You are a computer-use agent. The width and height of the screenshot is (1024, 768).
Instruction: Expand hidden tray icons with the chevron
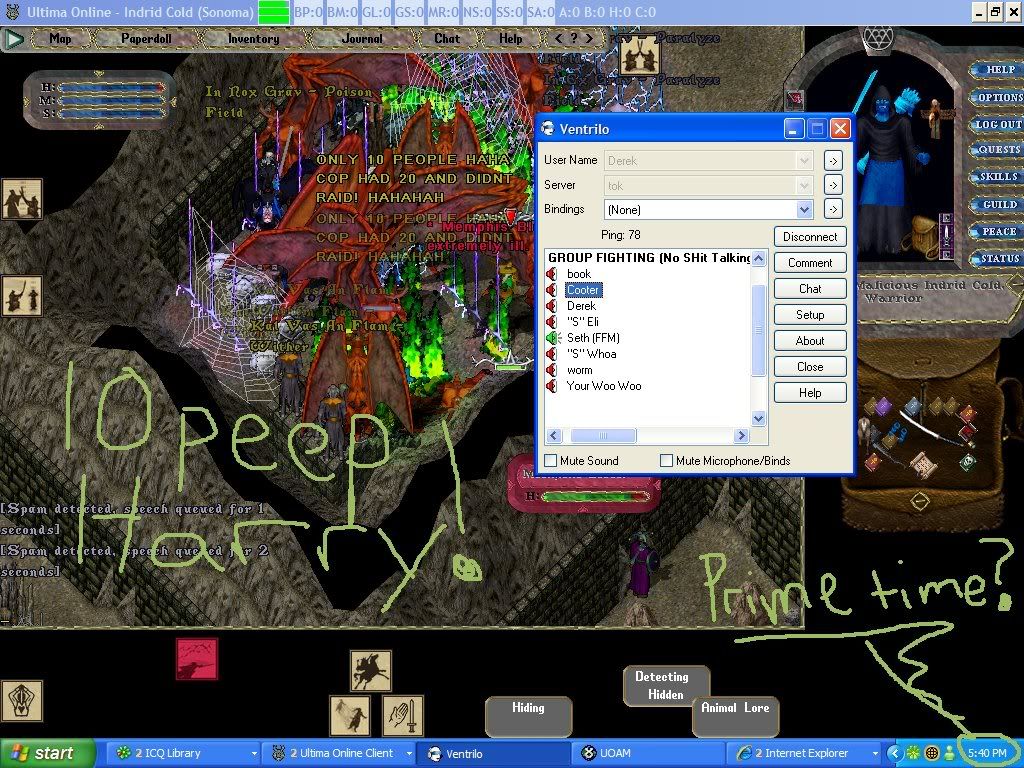894,753
